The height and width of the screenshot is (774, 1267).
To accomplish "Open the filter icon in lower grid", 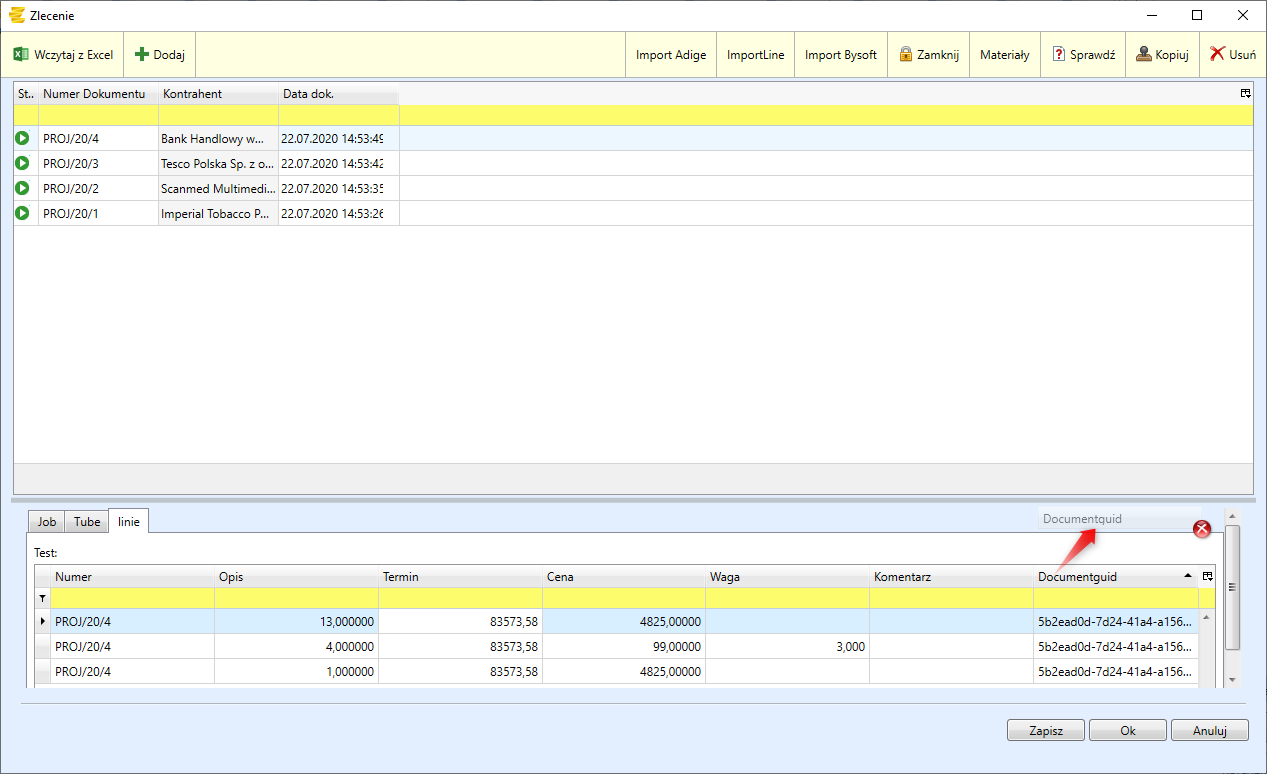I will 42,598.
